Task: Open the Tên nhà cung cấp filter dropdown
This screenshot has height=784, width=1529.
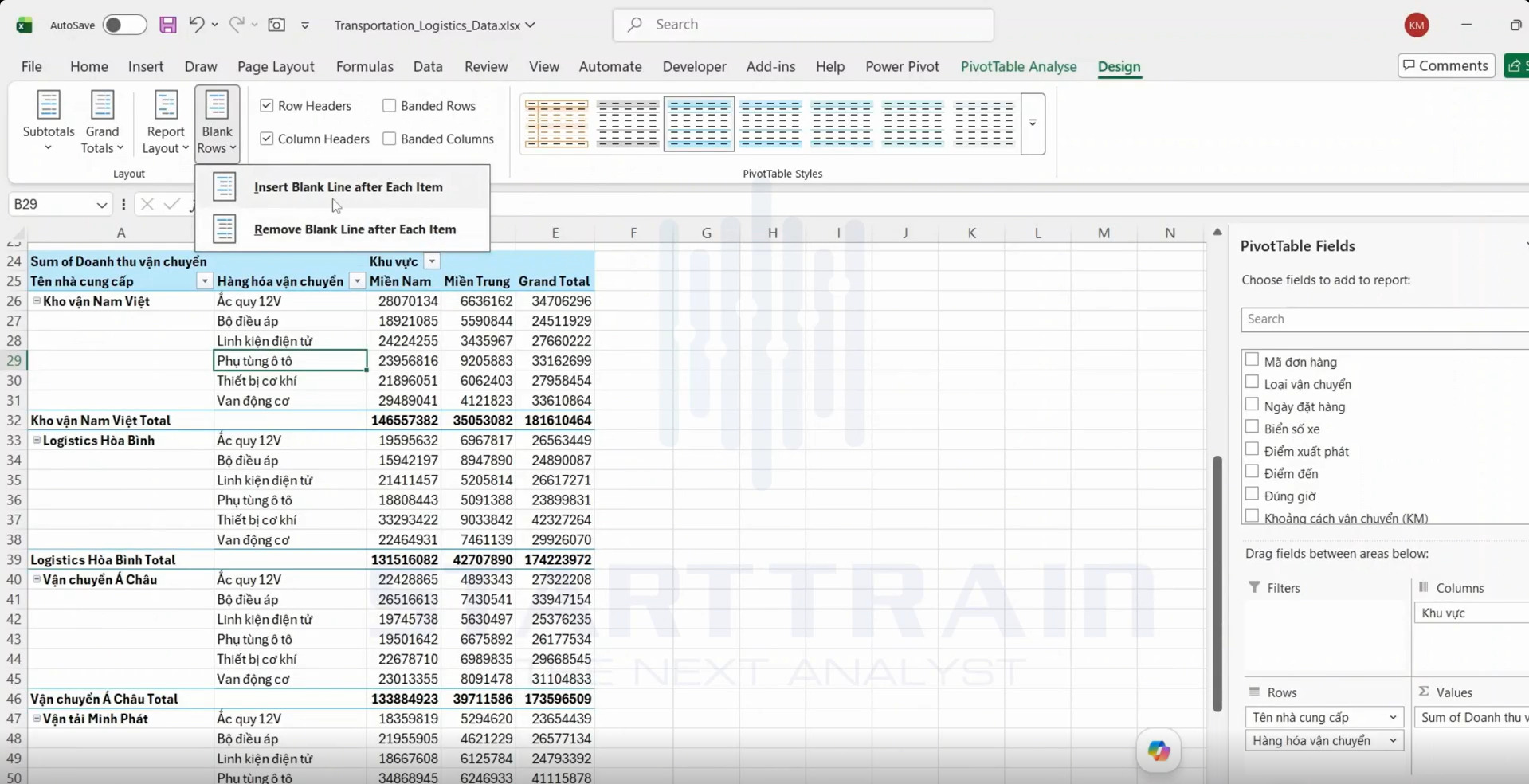Action: [x=205, y=281]
